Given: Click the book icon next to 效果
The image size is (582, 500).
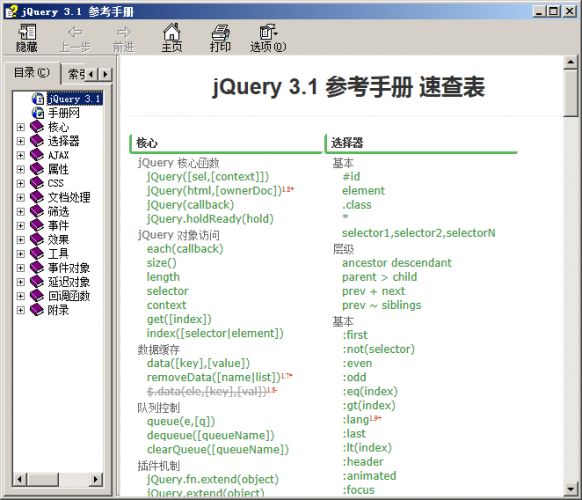Looking at the screenshot, I should point(37,240).
